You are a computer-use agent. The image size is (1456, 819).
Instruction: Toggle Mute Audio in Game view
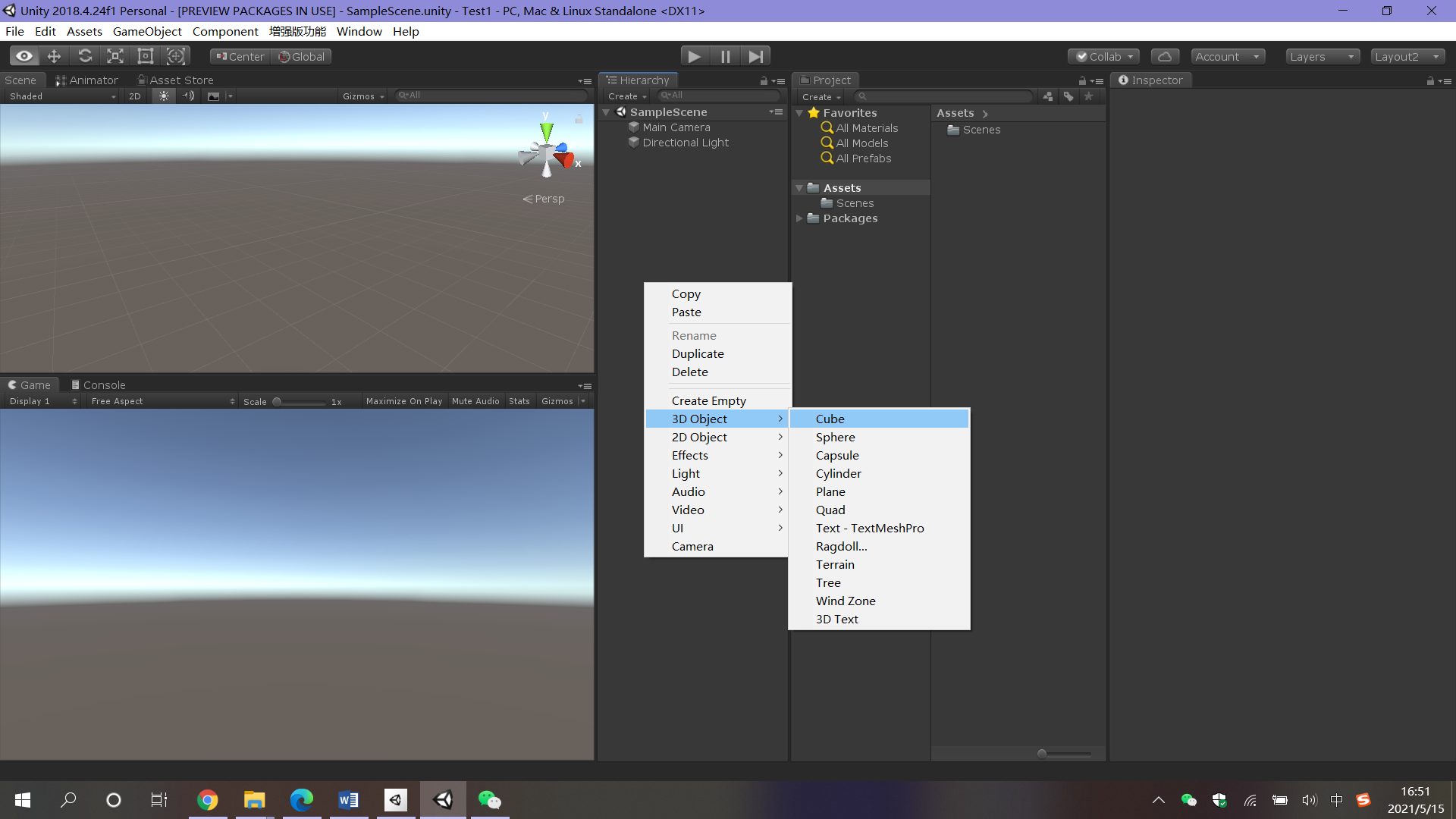(x=475, y=401)
